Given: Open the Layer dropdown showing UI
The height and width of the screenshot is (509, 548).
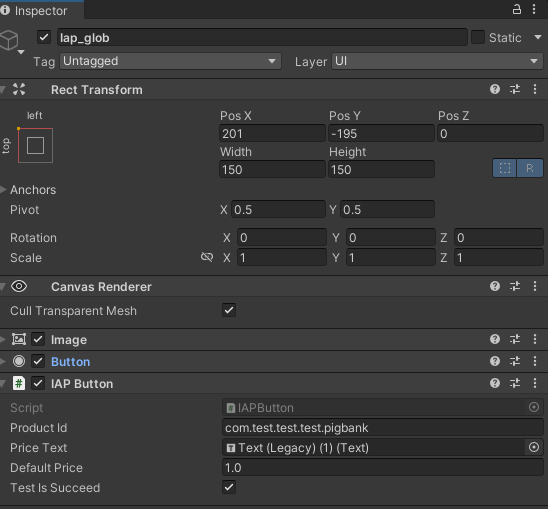Looking at the screenshot, I should (x=437, y=61).
